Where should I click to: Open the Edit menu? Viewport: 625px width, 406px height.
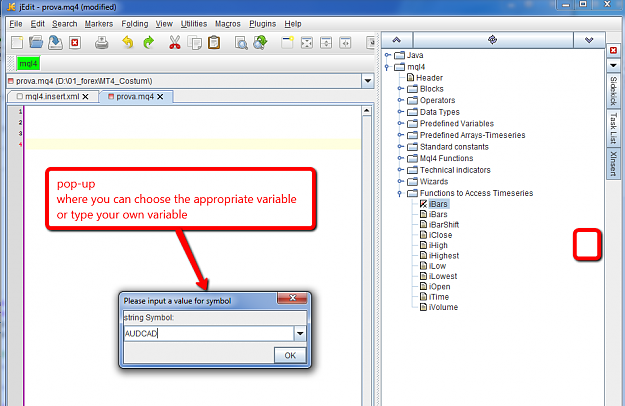(x=37, y=24)
